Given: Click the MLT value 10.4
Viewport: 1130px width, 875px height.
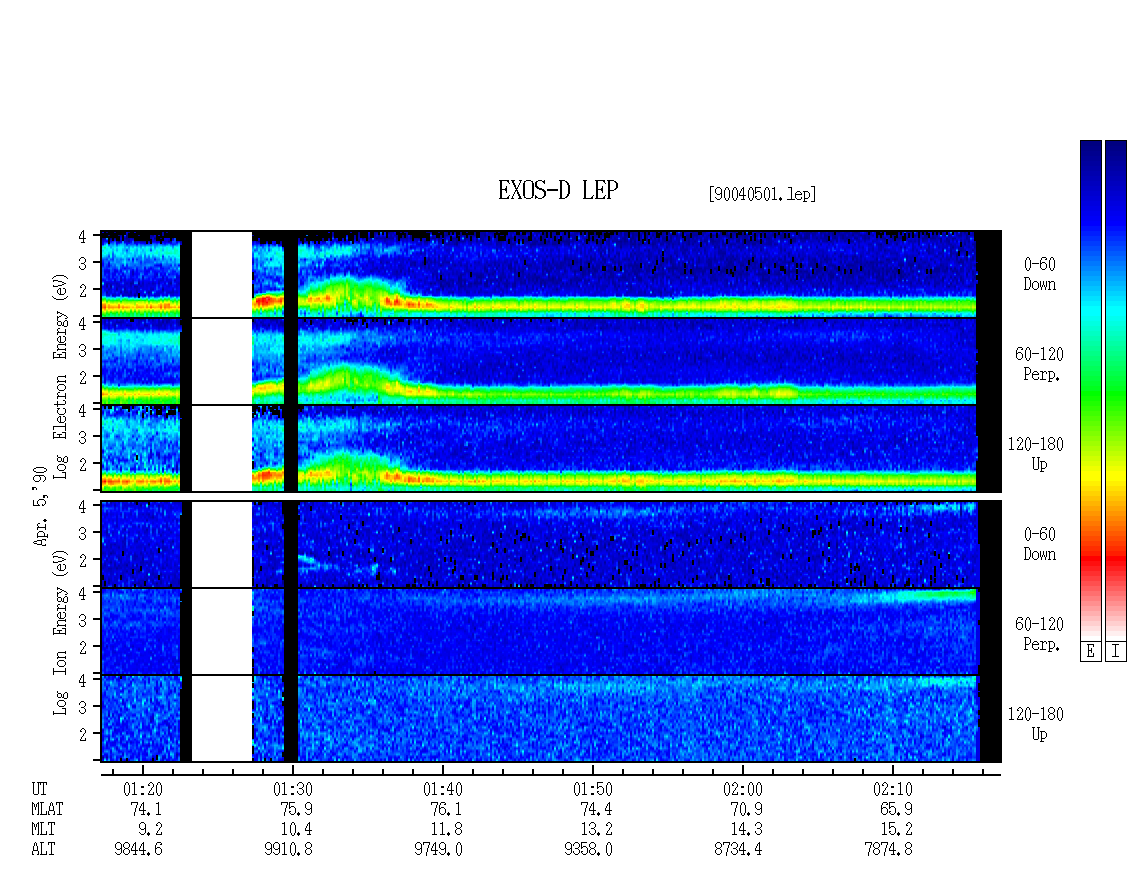Looking at the screenshot, I should 296,830.
